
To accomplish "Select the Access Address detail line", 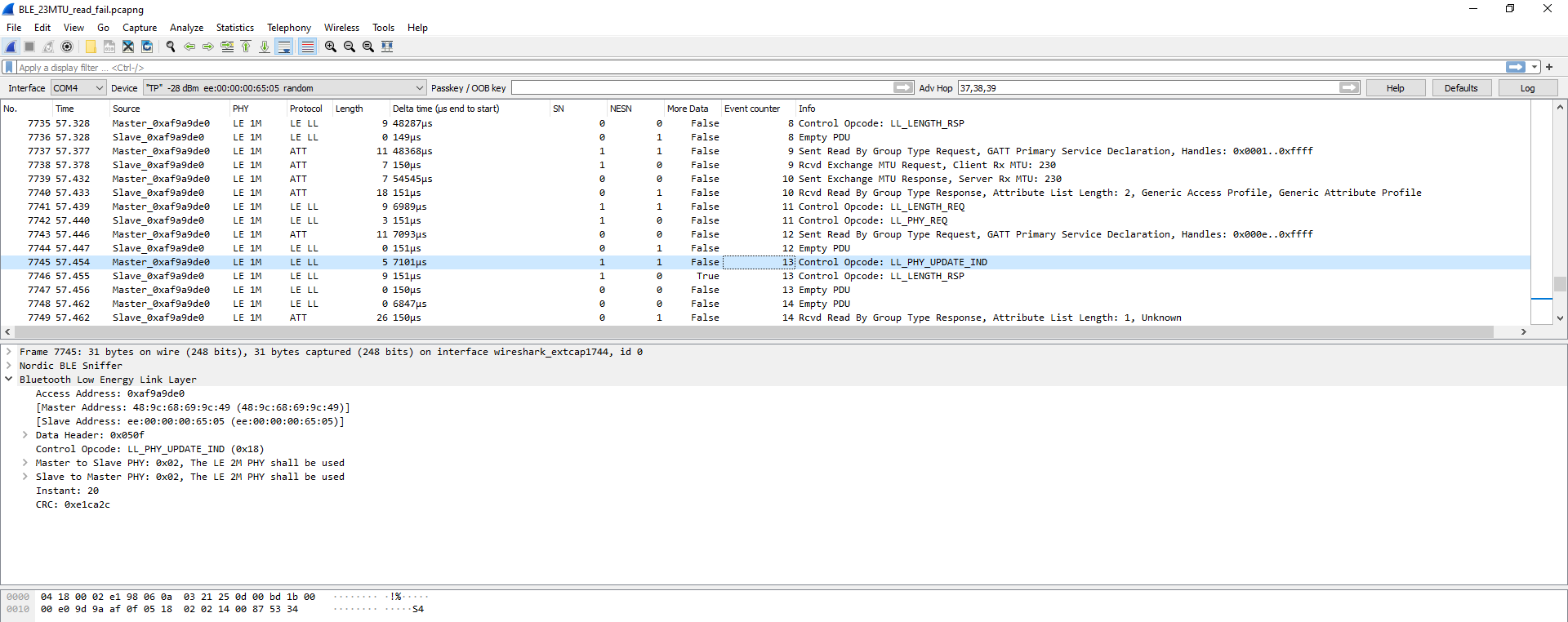I will [110, 393].
